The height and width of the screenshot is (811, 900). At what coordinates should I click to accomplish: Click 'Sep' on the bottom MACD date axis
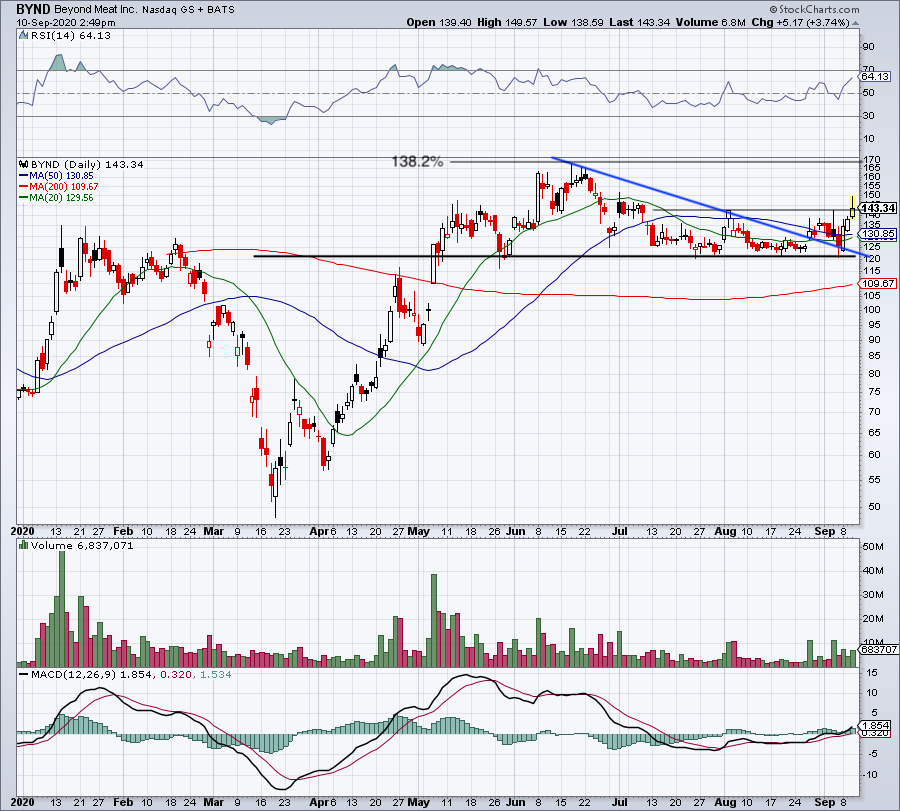tap(825, 802)
